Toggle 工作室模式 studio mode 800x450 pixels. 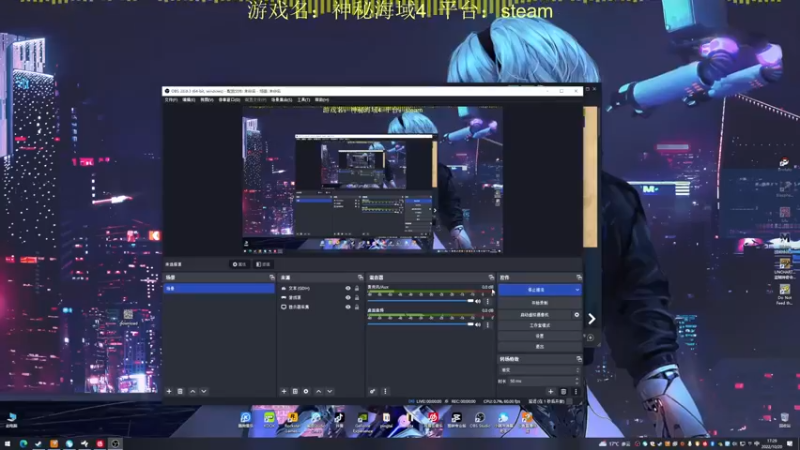point(539,325)
